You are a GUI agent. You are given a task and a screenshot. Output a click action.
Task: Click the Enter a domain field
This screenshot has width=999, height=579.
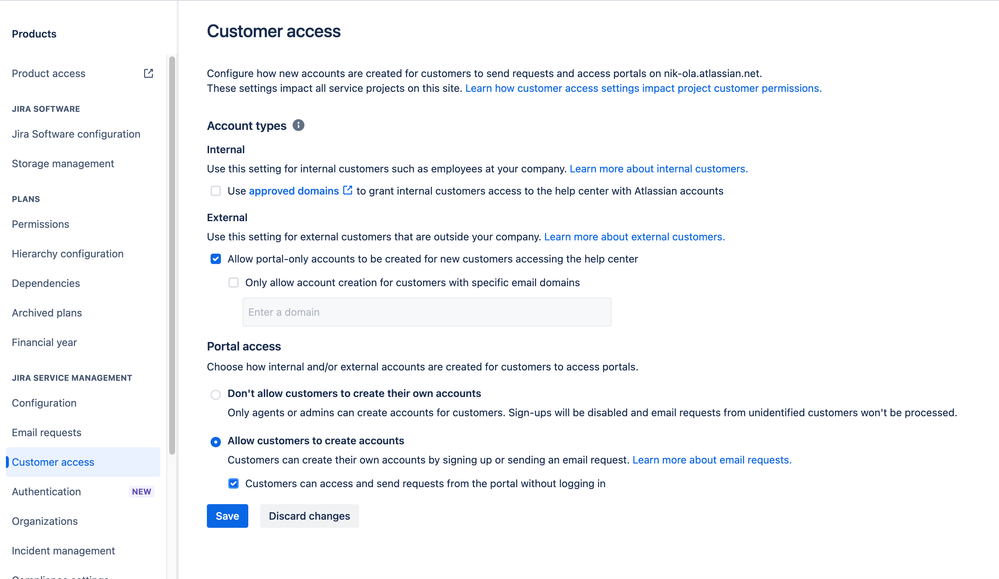[427, 312]
